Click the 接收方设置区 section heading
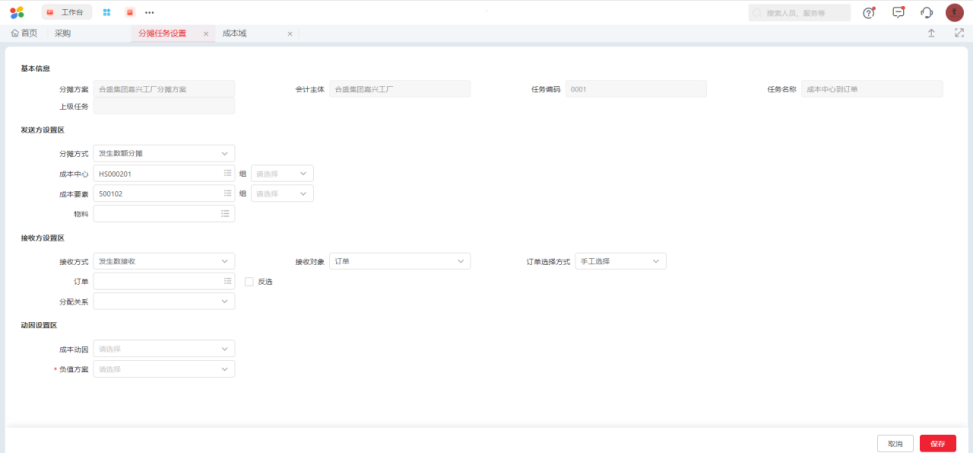This screenshot has width=974, height=453. (x=43, y=238)
